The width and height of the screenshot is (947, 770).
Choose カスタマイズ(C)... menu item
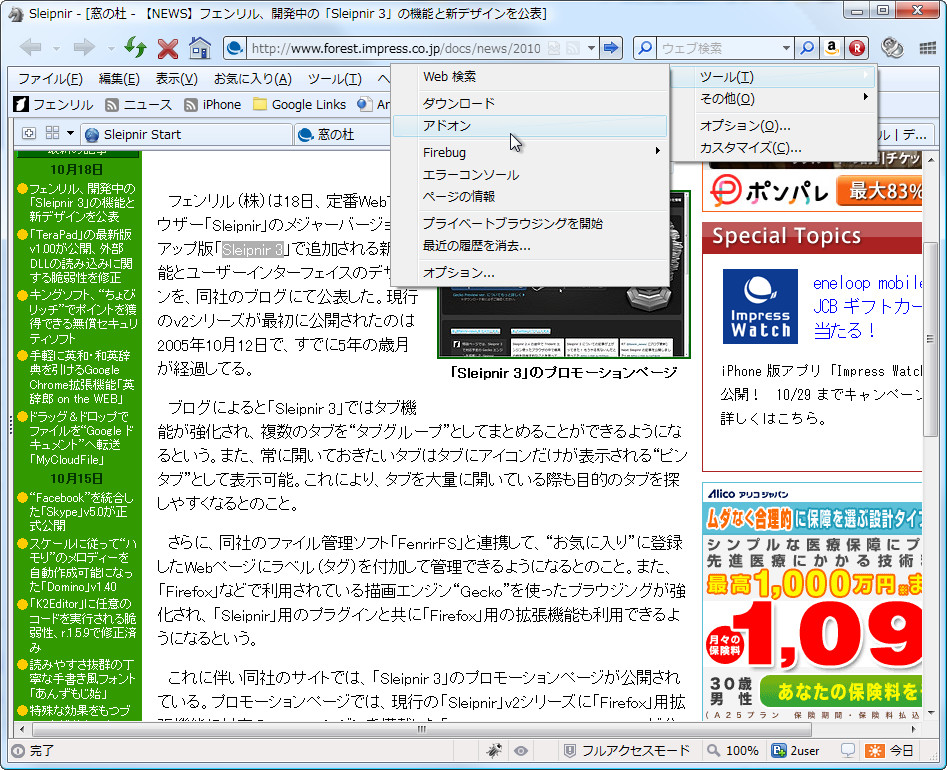[x=774, y=147]
